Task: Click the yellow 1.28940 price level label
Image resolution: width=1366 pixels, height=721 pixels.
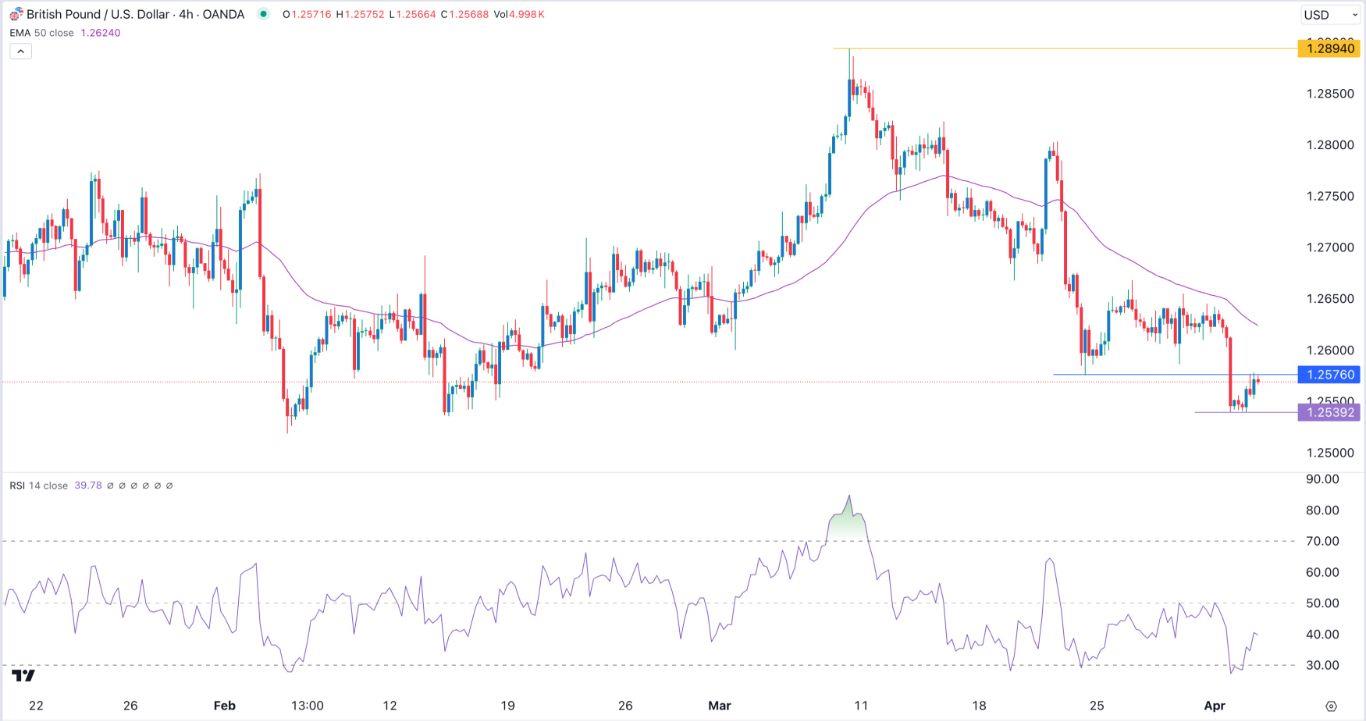Action: 1330,48
